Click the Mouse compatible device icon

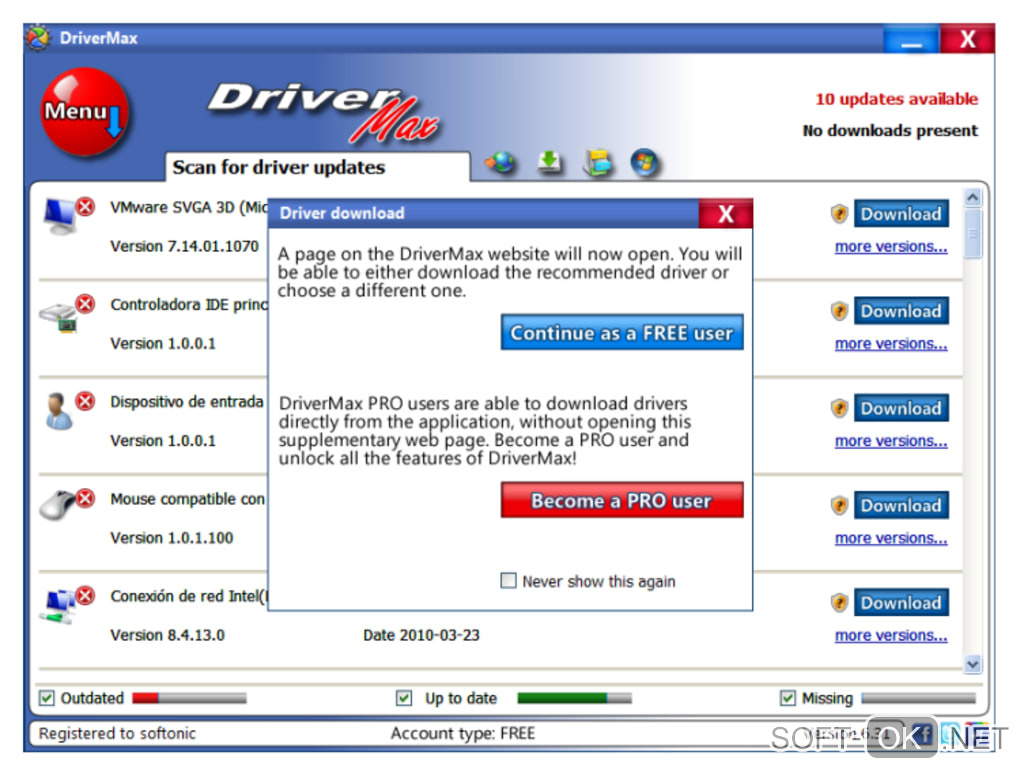57,505
